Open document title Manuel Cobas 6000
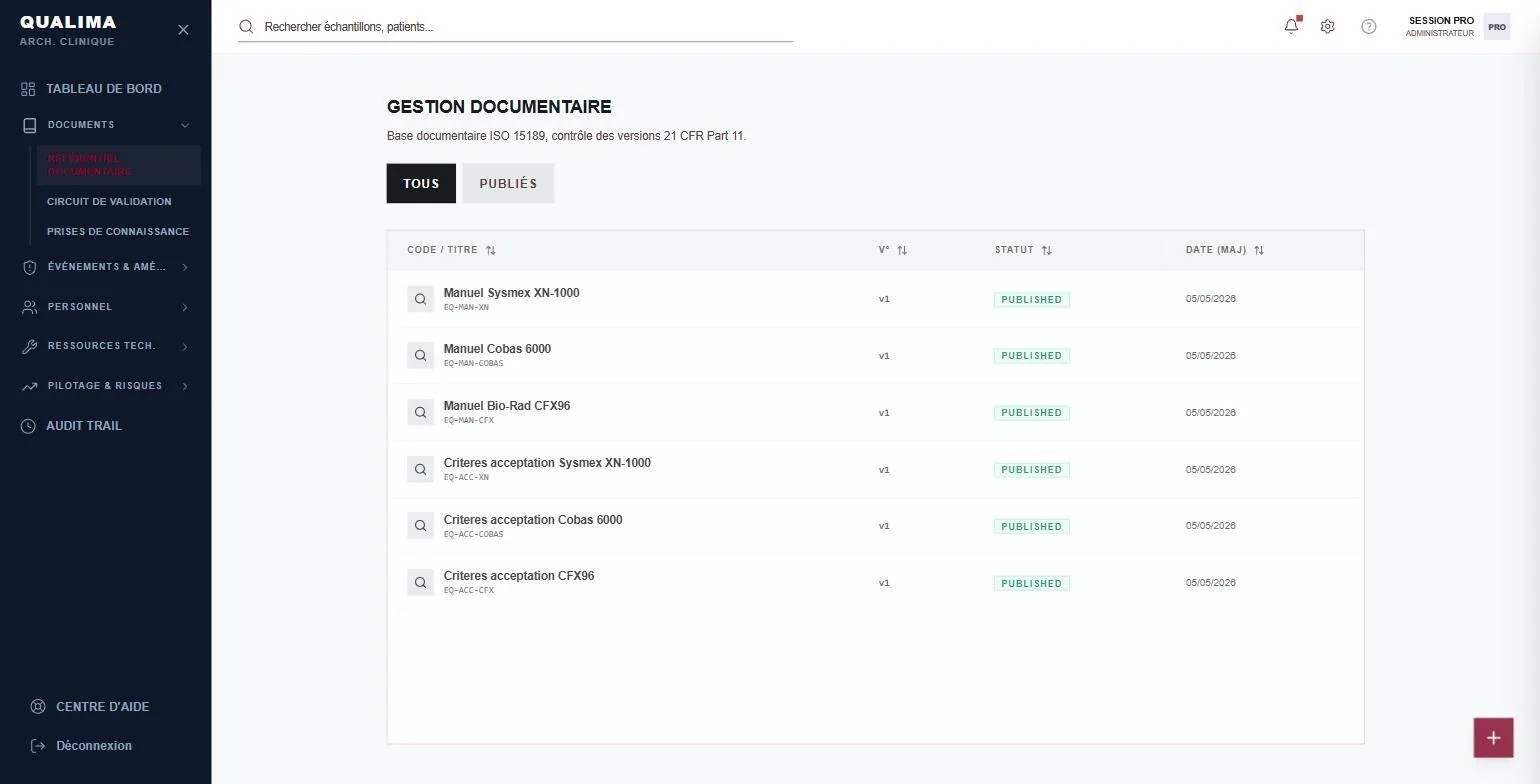 (497, 349)
